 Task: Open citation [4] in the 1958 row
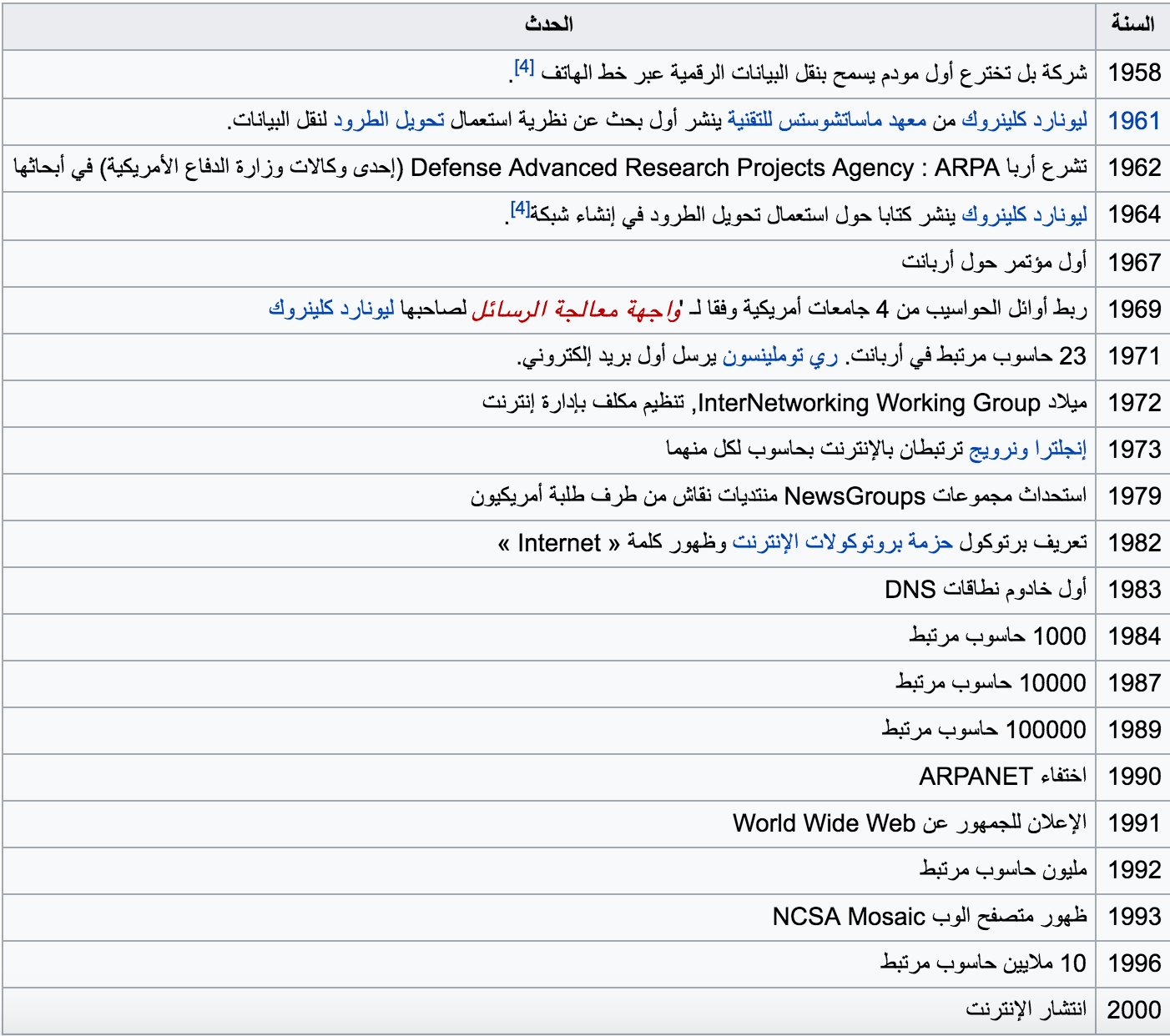pyautogui.click(x=524, y=67)
